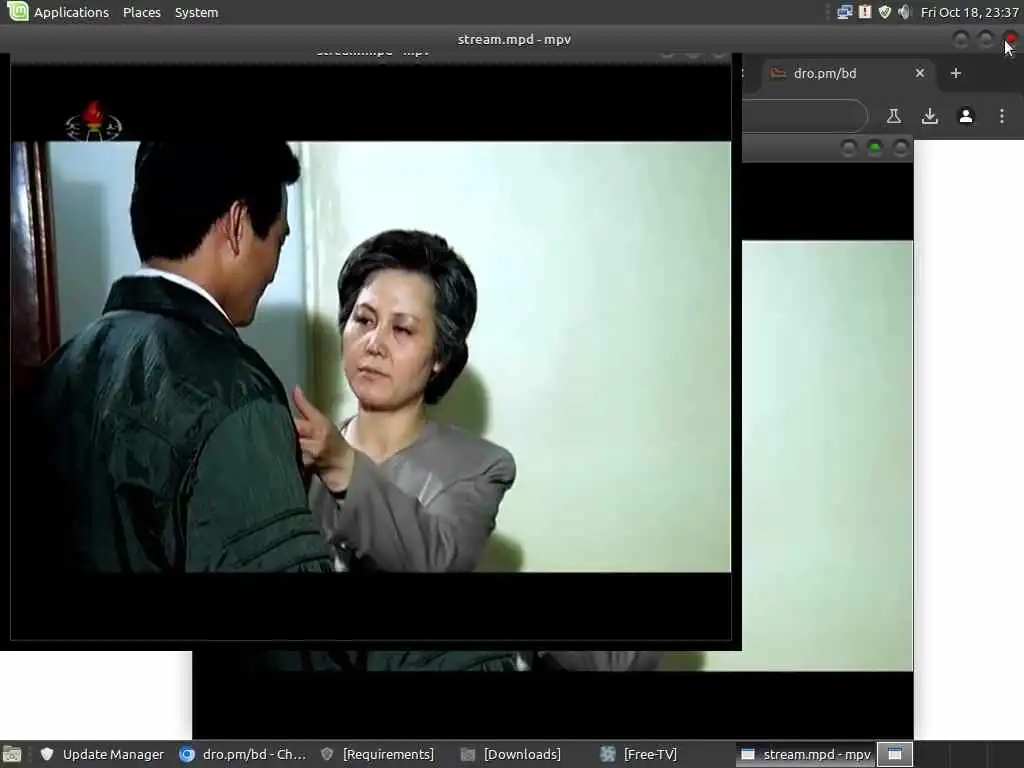Open the clock showing Fri Oct 18
The width and height of the screenshot is (1024, 768).
point(969,12)
